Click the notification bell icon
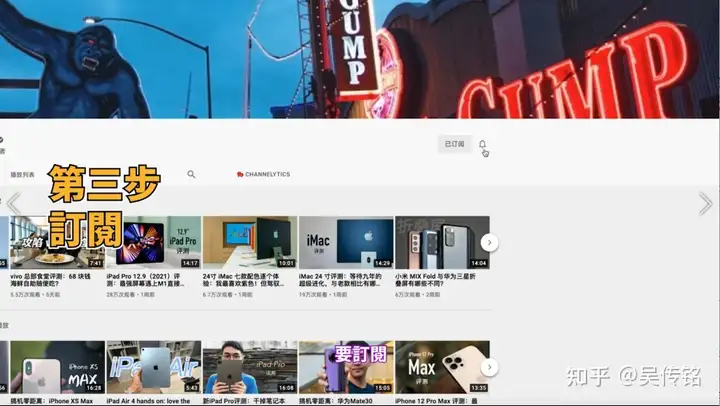 click(482, 144)
